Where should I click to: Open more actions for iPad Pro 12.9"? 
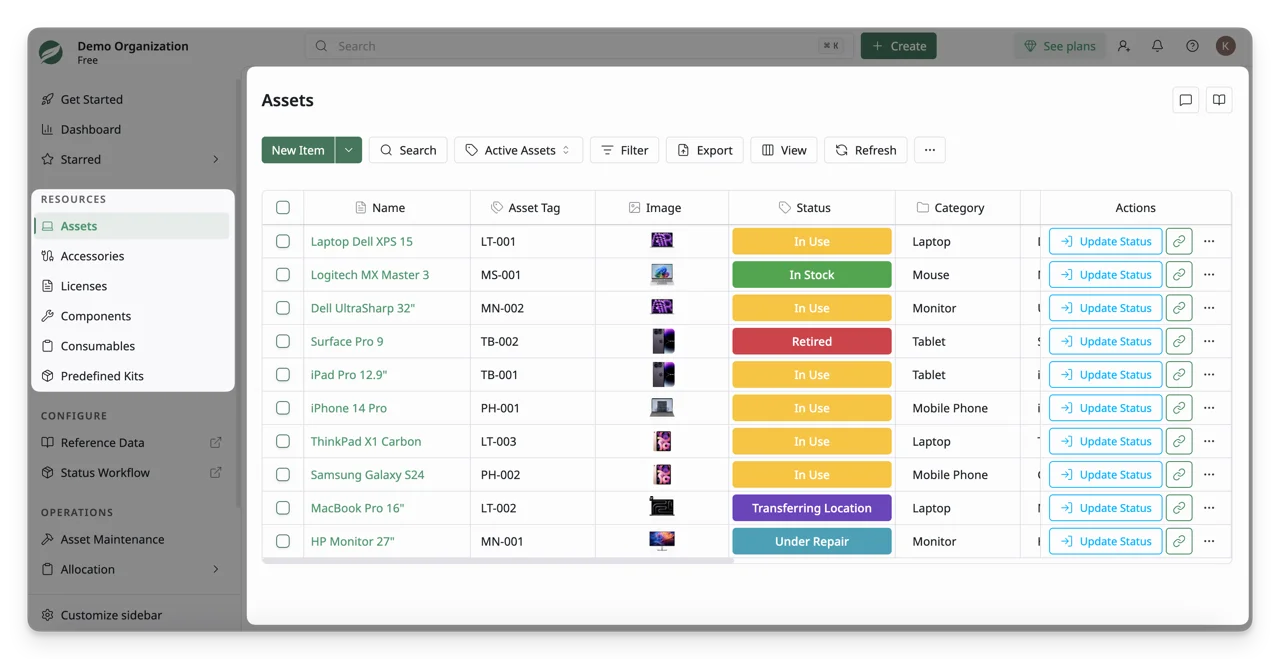click(1209, 375)
